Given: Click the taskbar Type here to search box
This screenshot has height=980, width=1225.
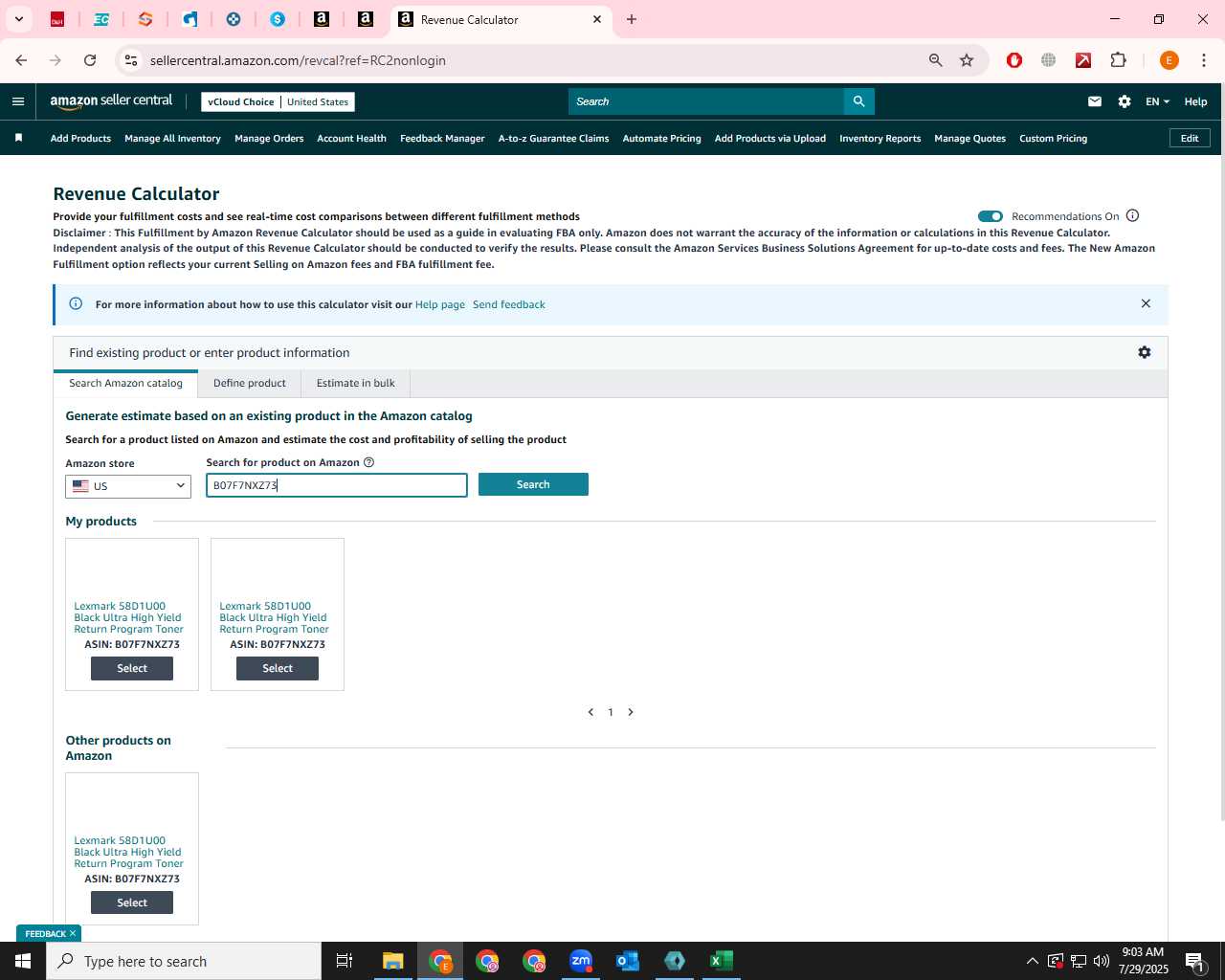Looking at the screenshot, I should (184, 961).
